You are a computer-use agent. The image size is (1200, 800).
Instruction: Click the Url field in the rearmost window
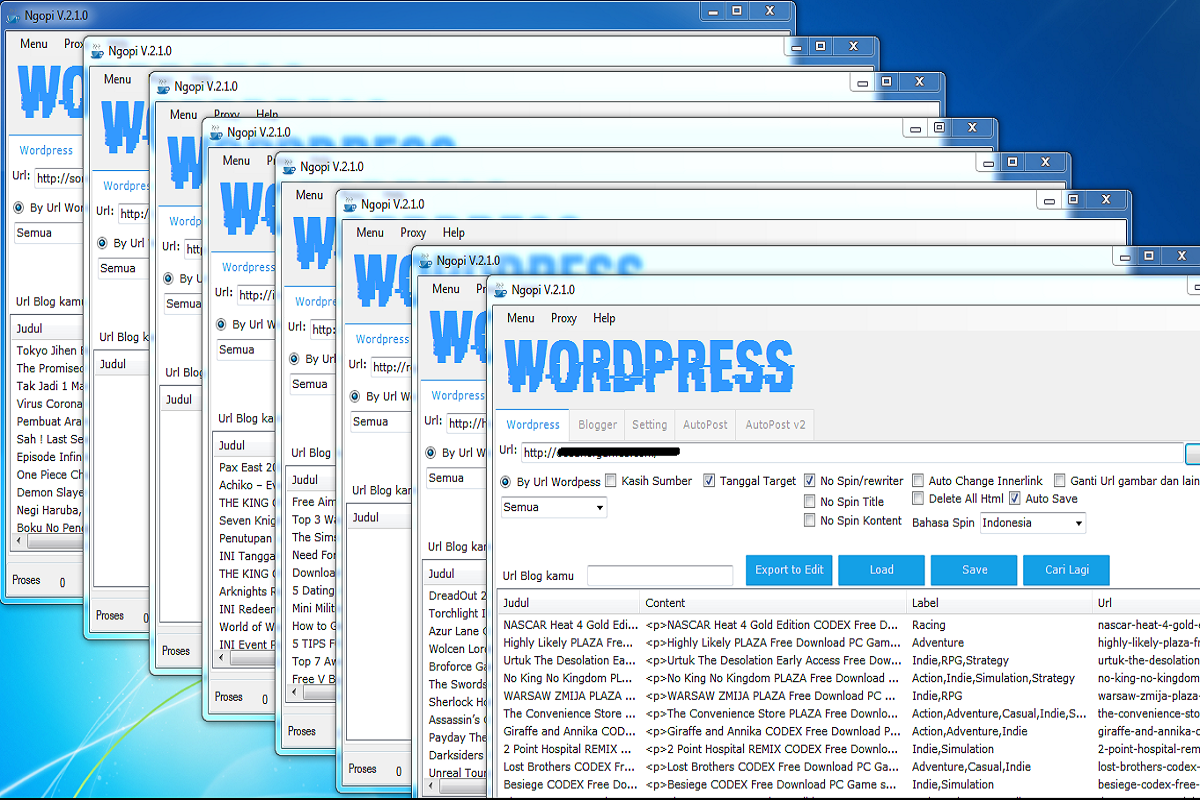pos(58,179)
